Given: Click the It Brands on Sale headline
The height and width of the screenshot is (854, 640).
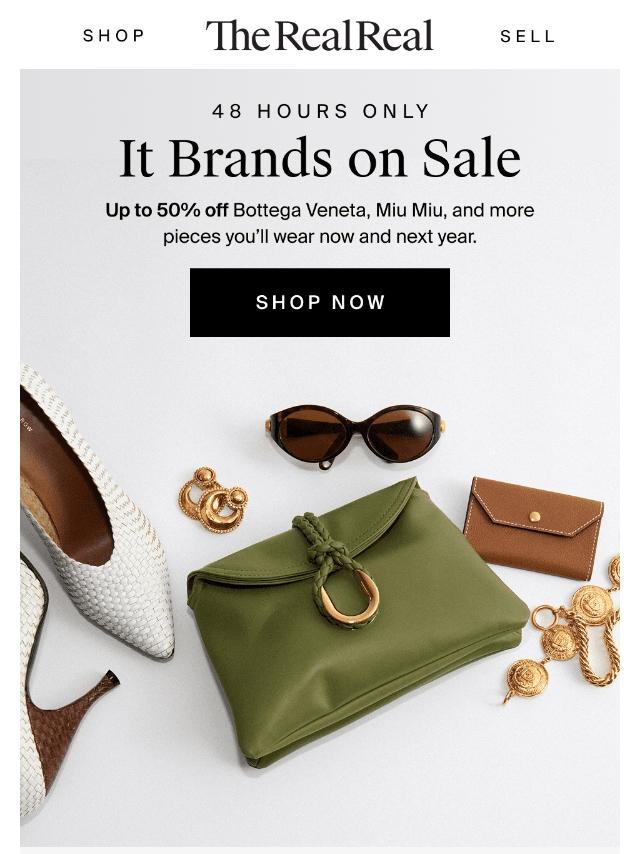Looking at the screenshot, I should coord(320,158).
